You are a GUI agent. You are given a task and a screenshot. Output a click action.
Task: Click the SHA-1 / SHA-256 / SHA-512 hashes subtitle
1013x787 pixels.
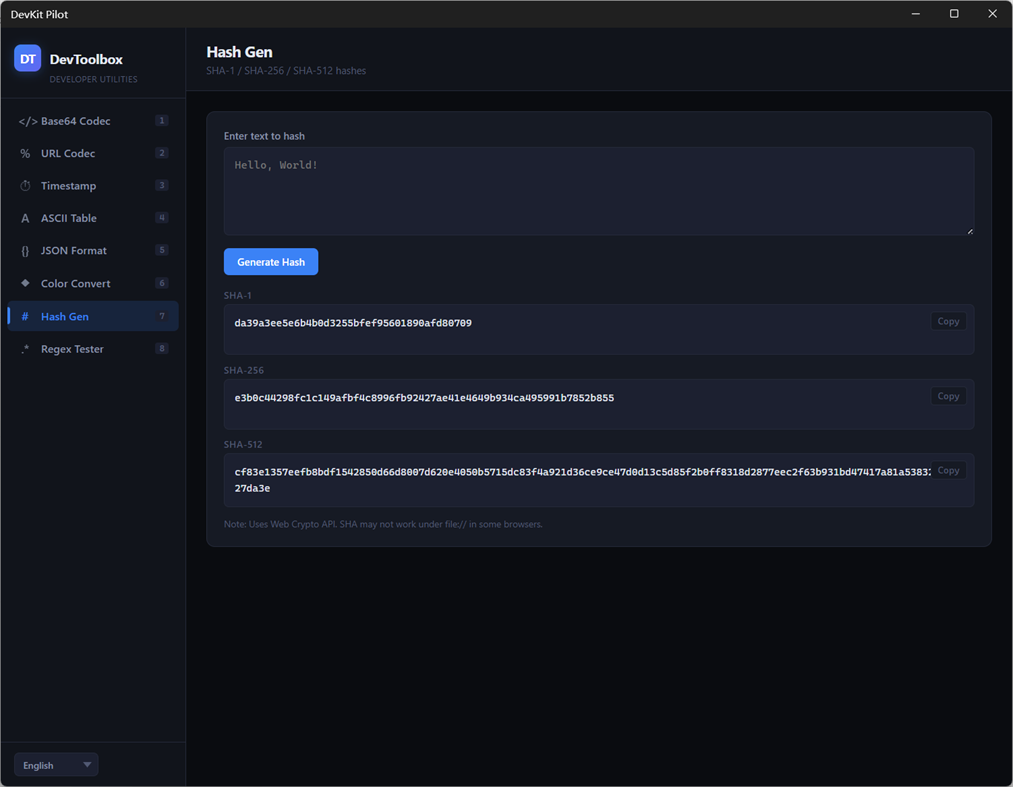point(286,70)
